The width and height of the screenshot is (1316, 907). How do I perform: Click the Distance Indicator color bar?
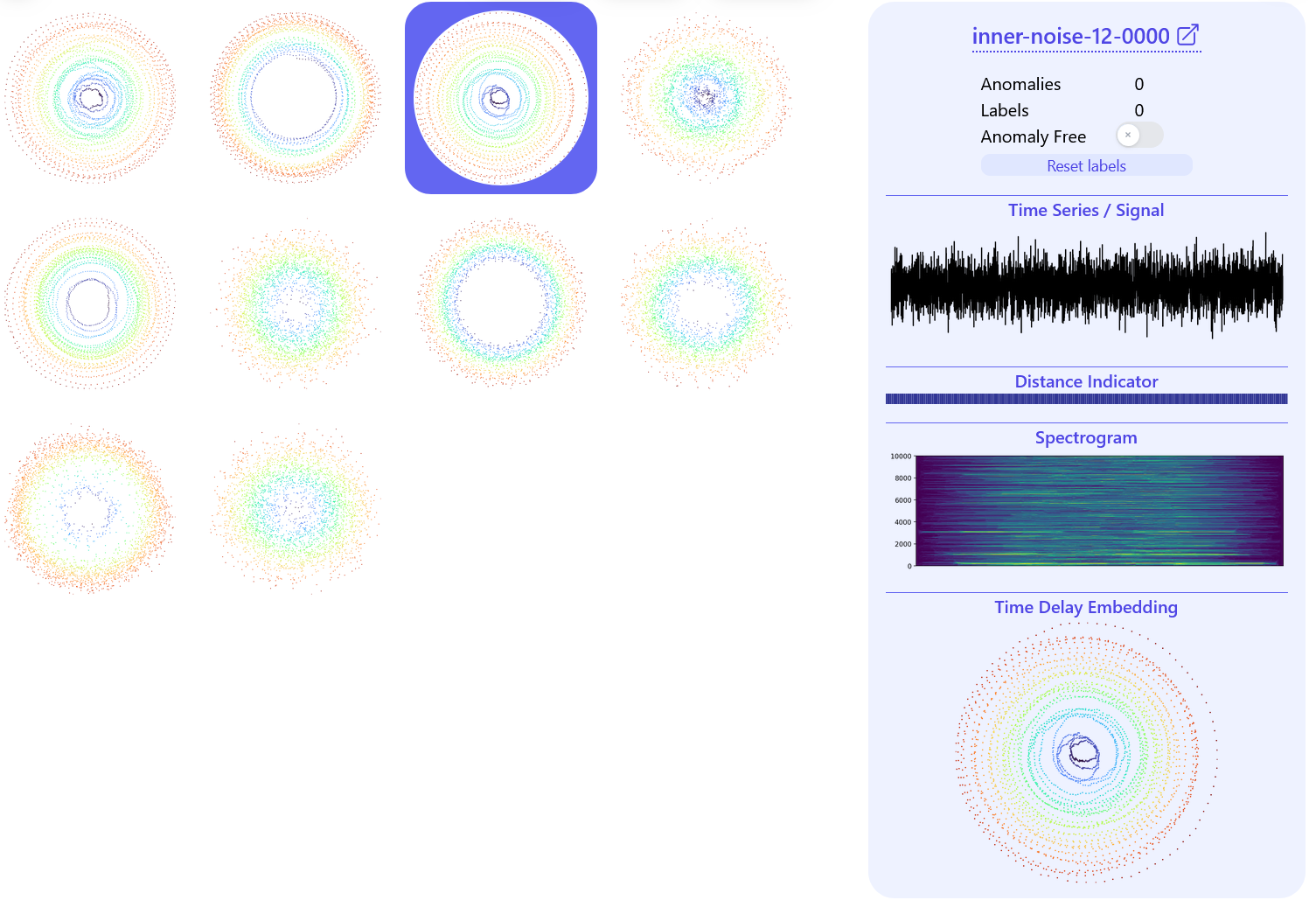tap(1086, 399)
